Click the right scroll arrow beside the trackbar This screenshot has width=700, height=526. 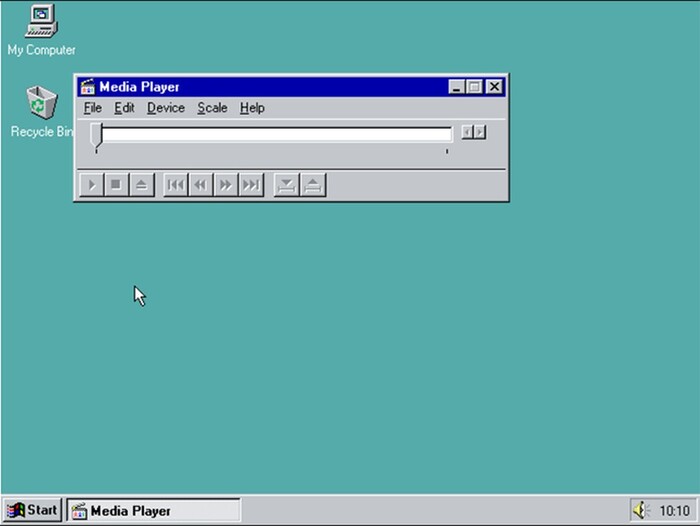click(x=480, y=132)
